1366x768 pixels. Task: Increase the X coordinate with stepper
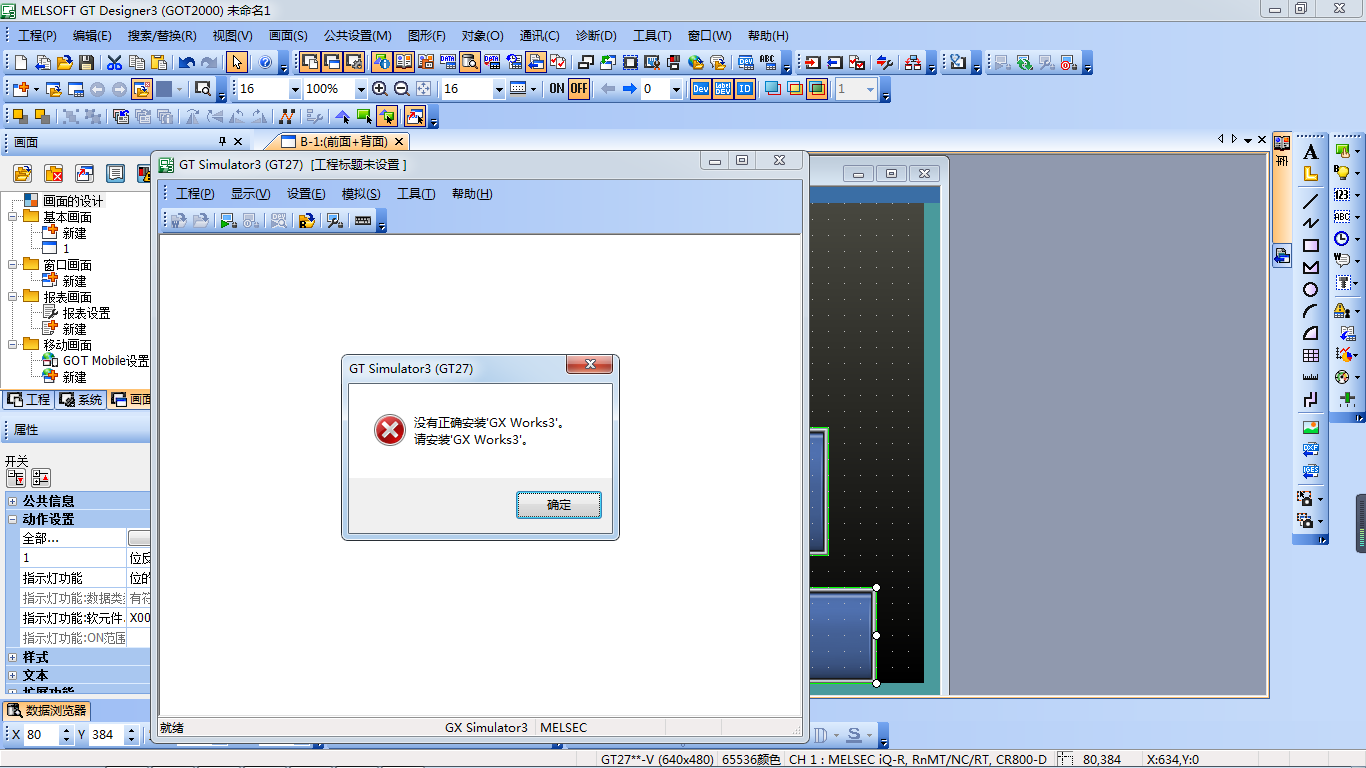(67, 731)
